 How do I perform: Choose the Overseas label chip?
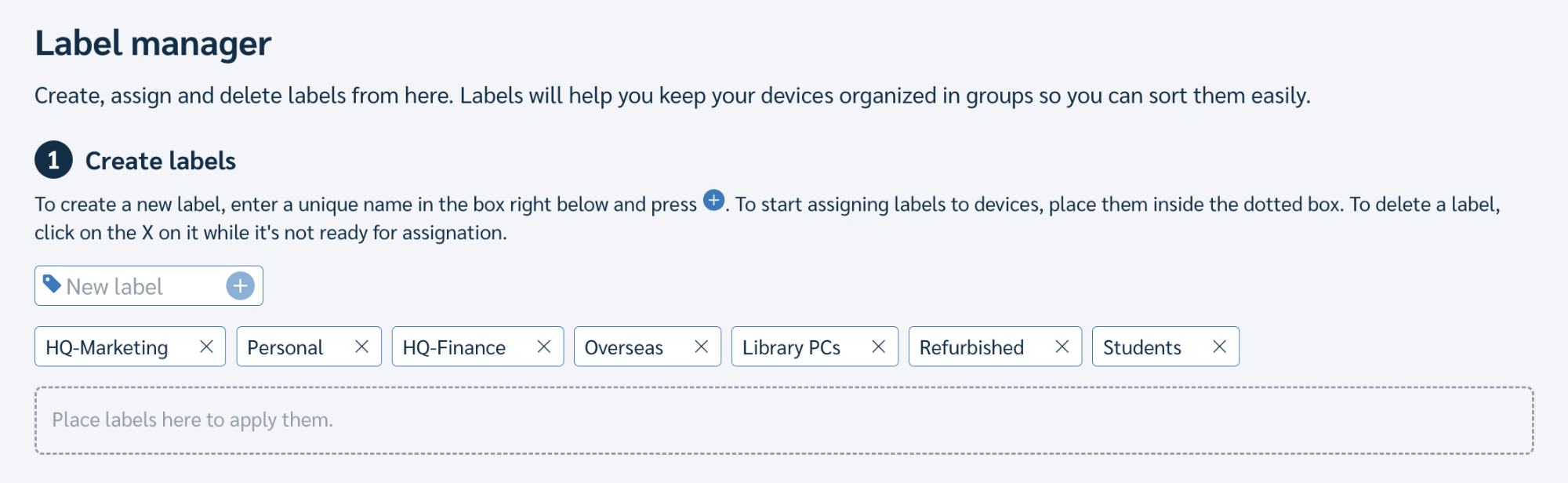624,347
